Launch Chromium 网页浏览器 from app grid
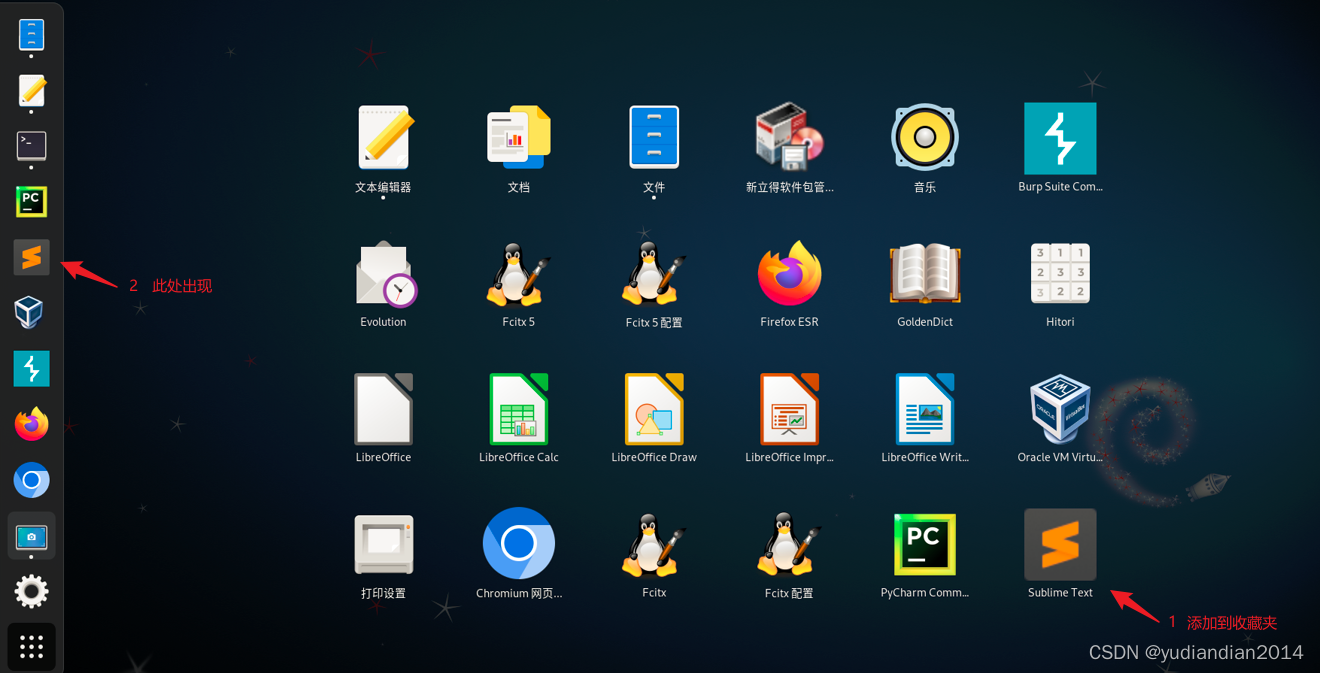 [x=519, y=544]
